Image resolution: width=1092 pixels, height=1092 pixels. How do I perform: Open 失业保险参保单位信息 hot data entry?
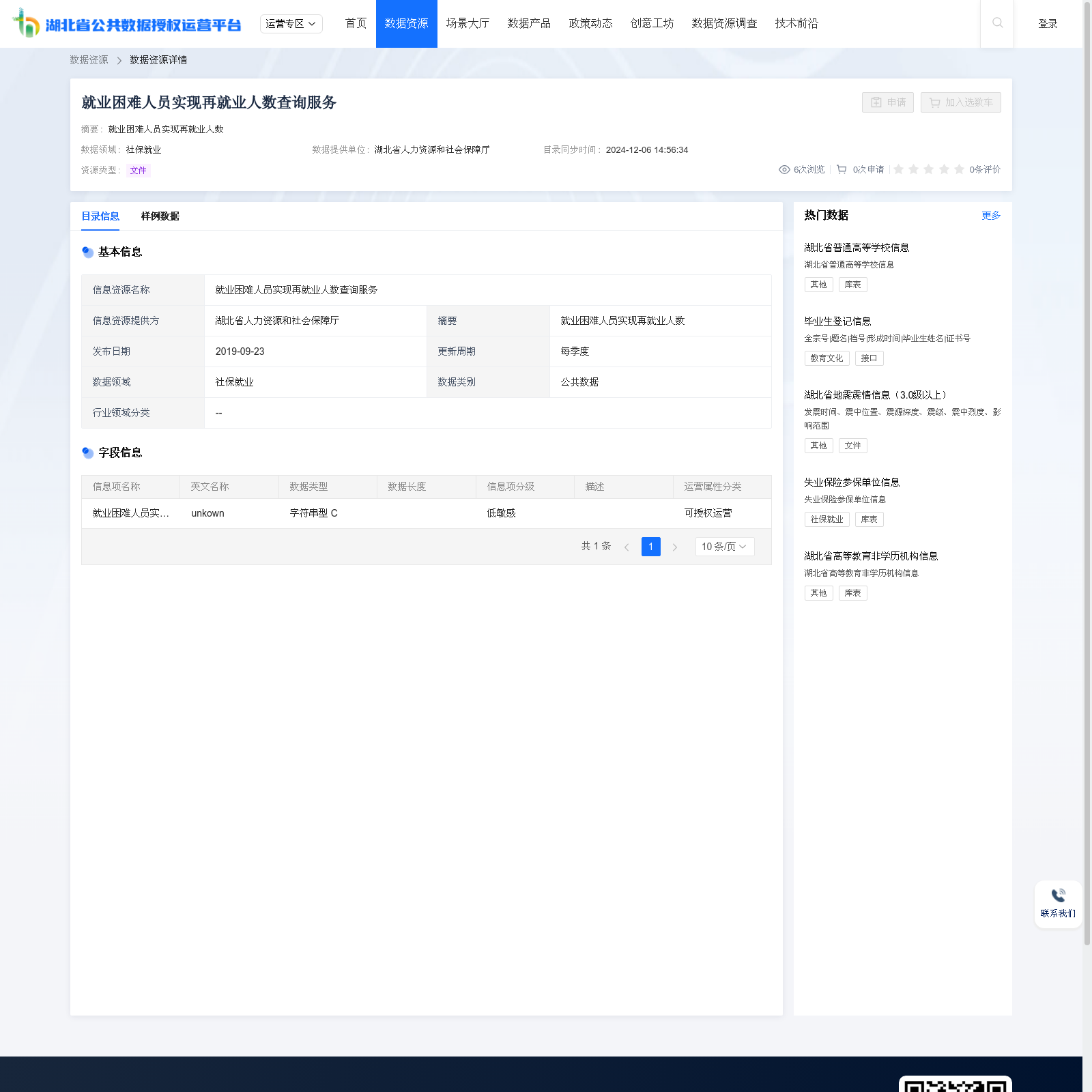[x=852, y=483]
